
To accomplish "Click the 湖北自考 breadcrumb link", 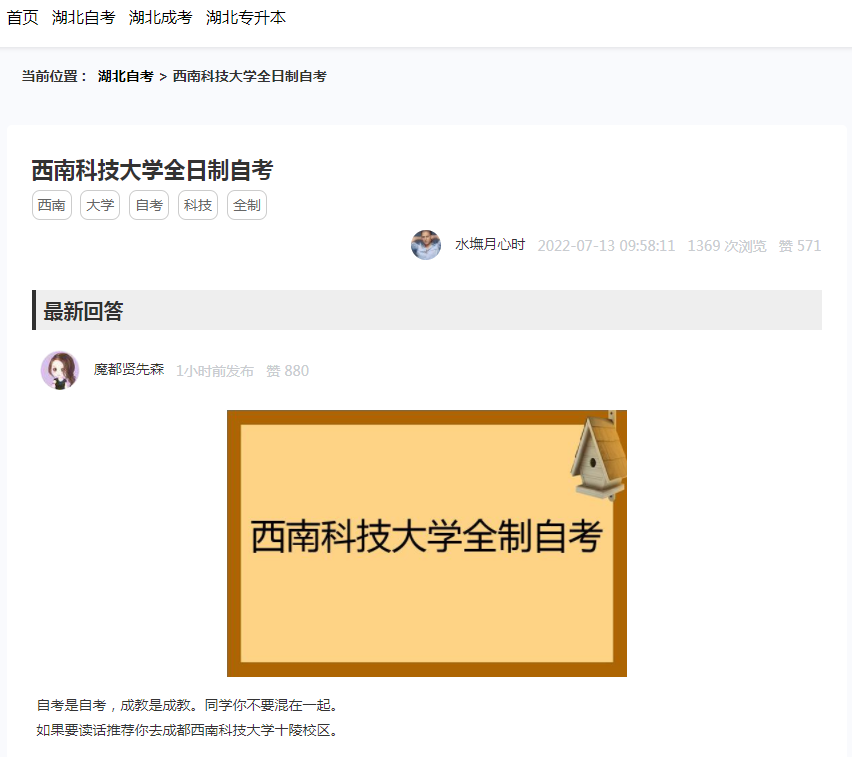I will (126, 76).
